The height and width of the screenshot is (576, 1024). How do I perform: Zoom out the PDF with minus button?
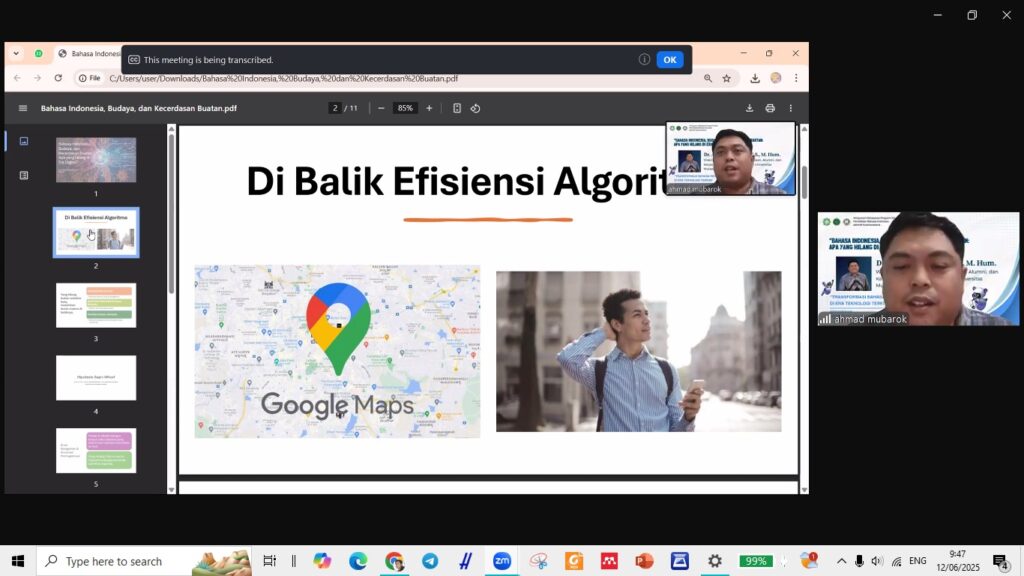click(x=381, y=108)
